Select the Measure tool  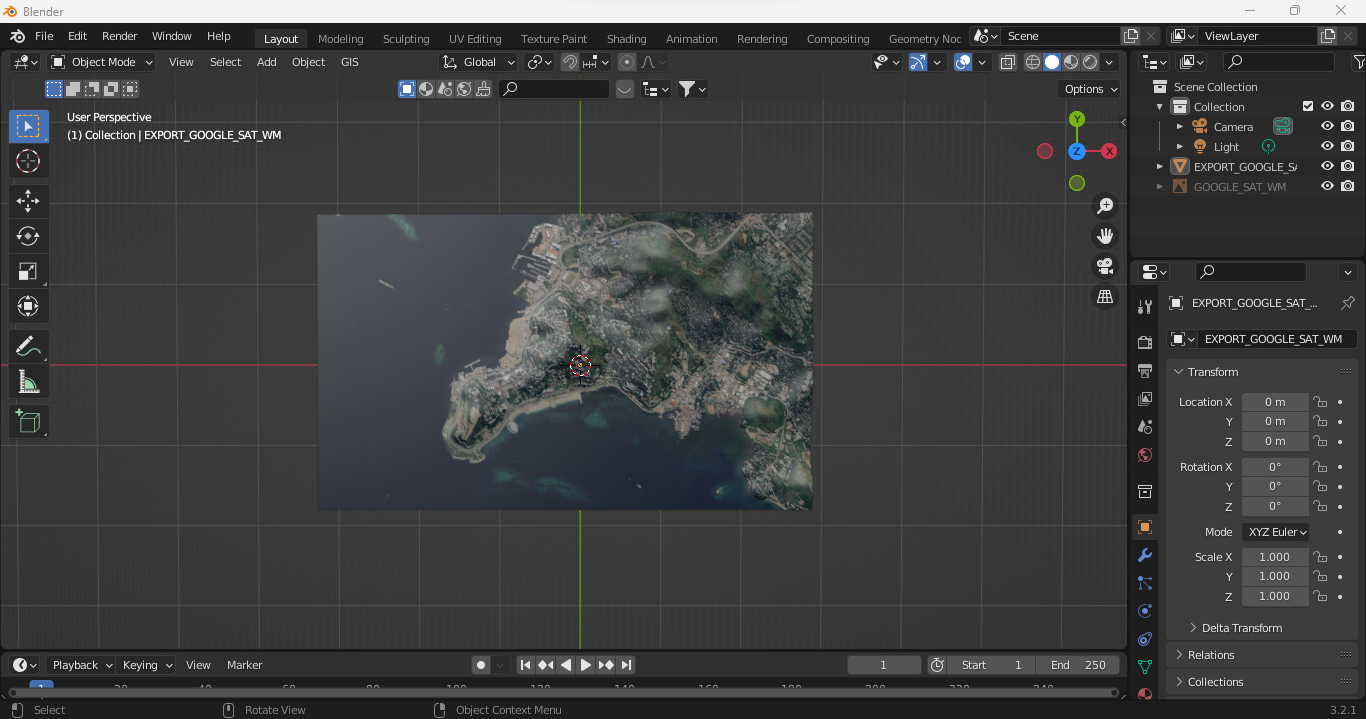point(28,381)
